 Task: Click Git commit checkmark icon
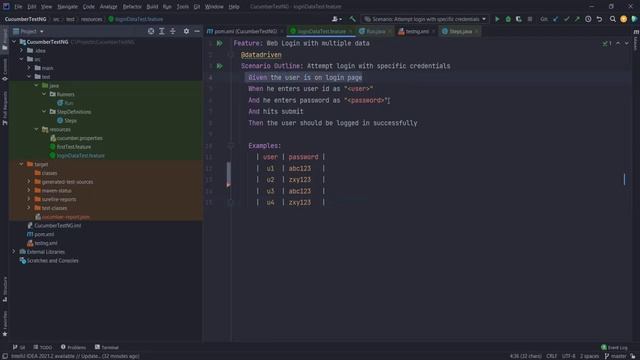(566, 19)
